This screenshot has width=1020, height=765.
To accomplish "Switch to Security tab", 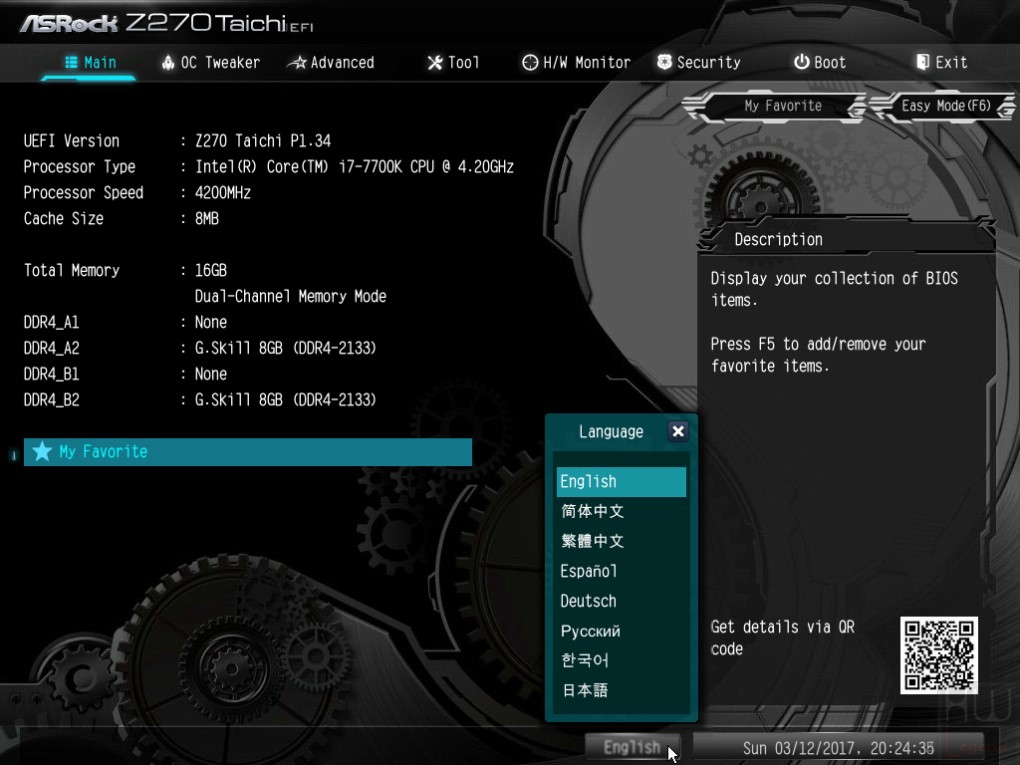I will click(x=699, y=62).
